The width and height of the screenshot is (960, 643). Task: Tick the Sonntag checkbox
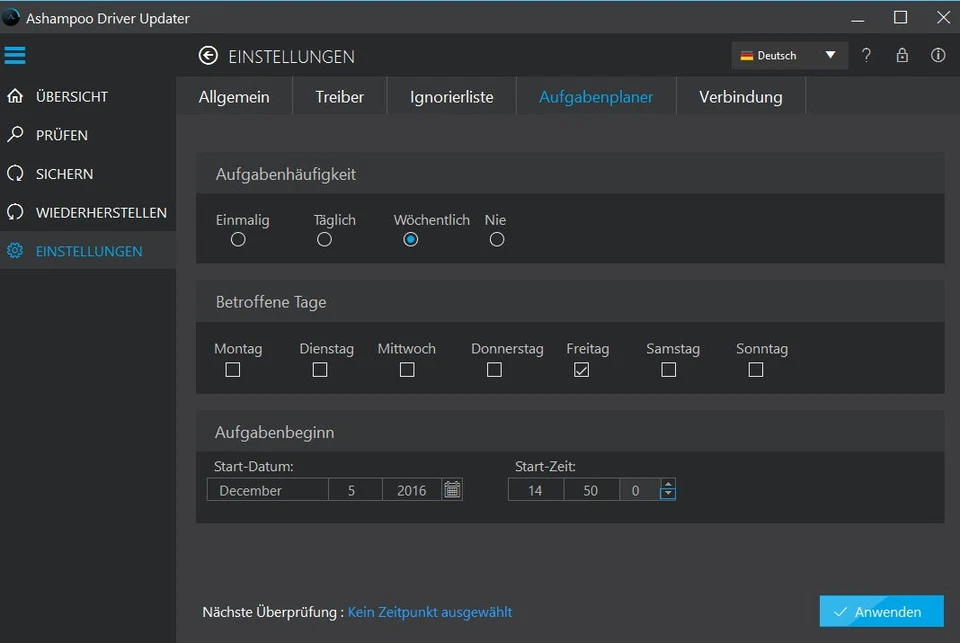[x=756, y=370]
